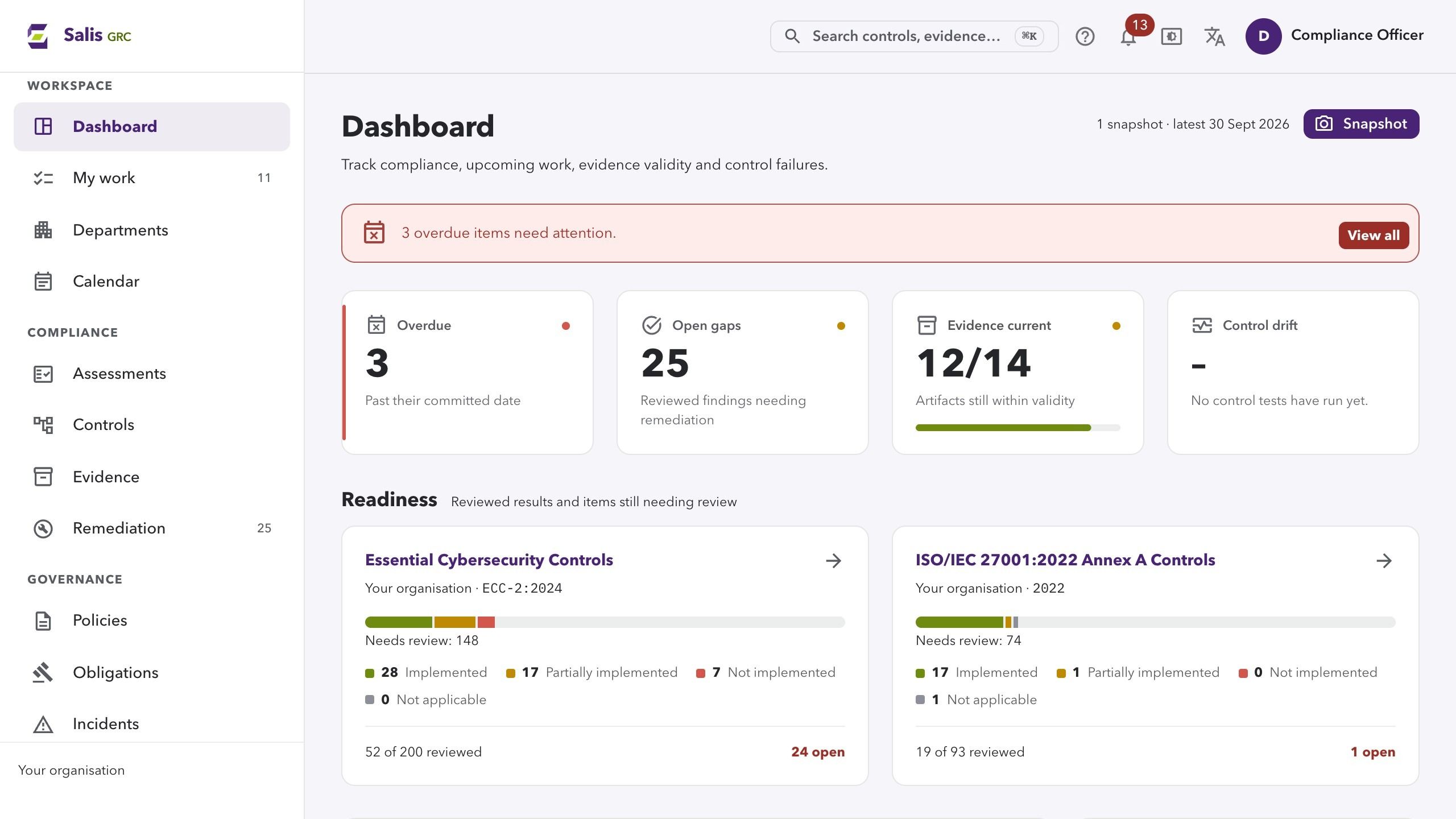Go to My work
This screenshot has height=819, width=1456.
tap(152, 178)
